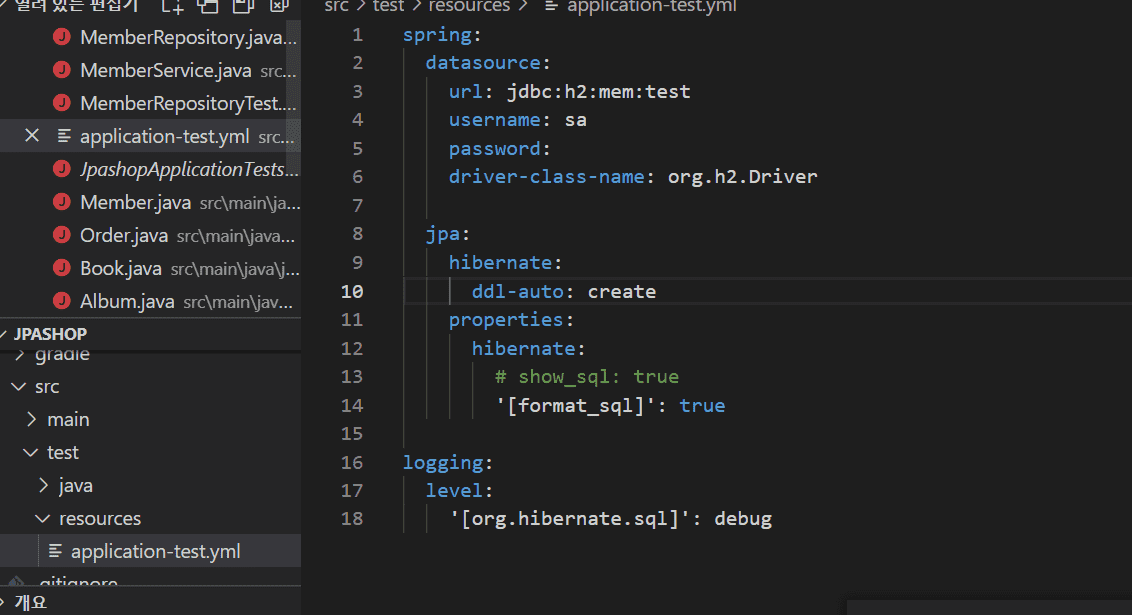This screenshot has width=1132, height=615.
Task: Collapse the src folder
Action: click(x=17, y=387)
